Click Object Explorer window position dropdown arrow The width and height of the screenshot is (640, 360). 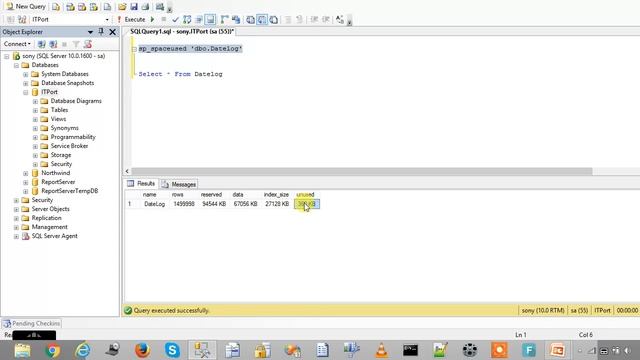point(90,32)
